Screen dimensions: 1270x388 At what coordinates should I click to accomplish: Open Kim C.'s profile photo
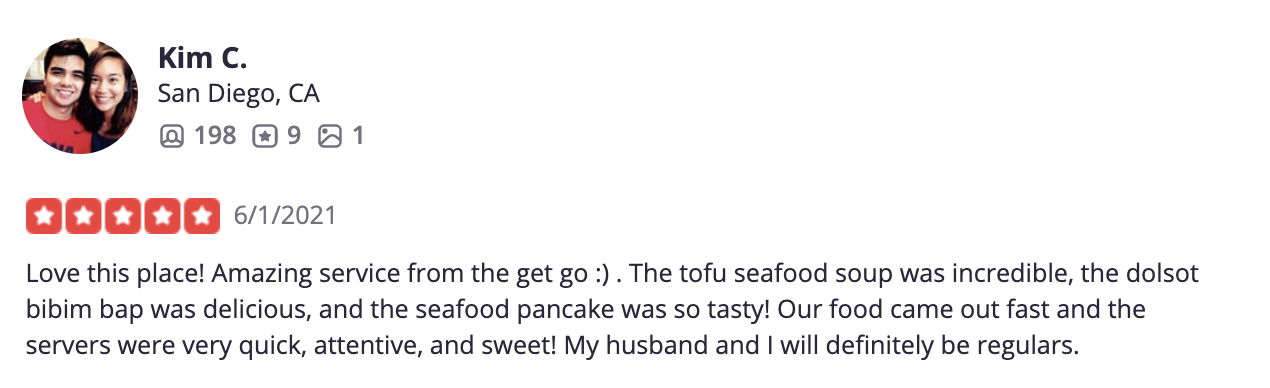[x=80, y=96]
